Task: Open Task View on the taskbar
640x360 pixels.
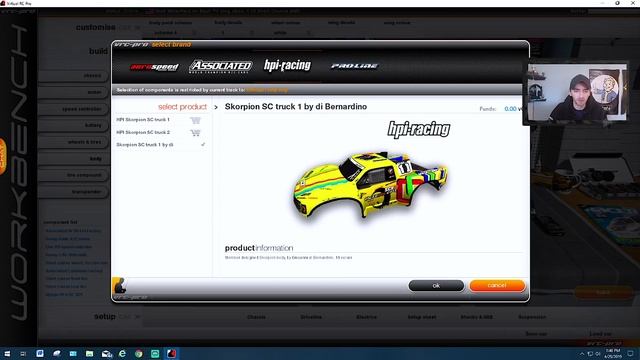Action: point(23,353)
